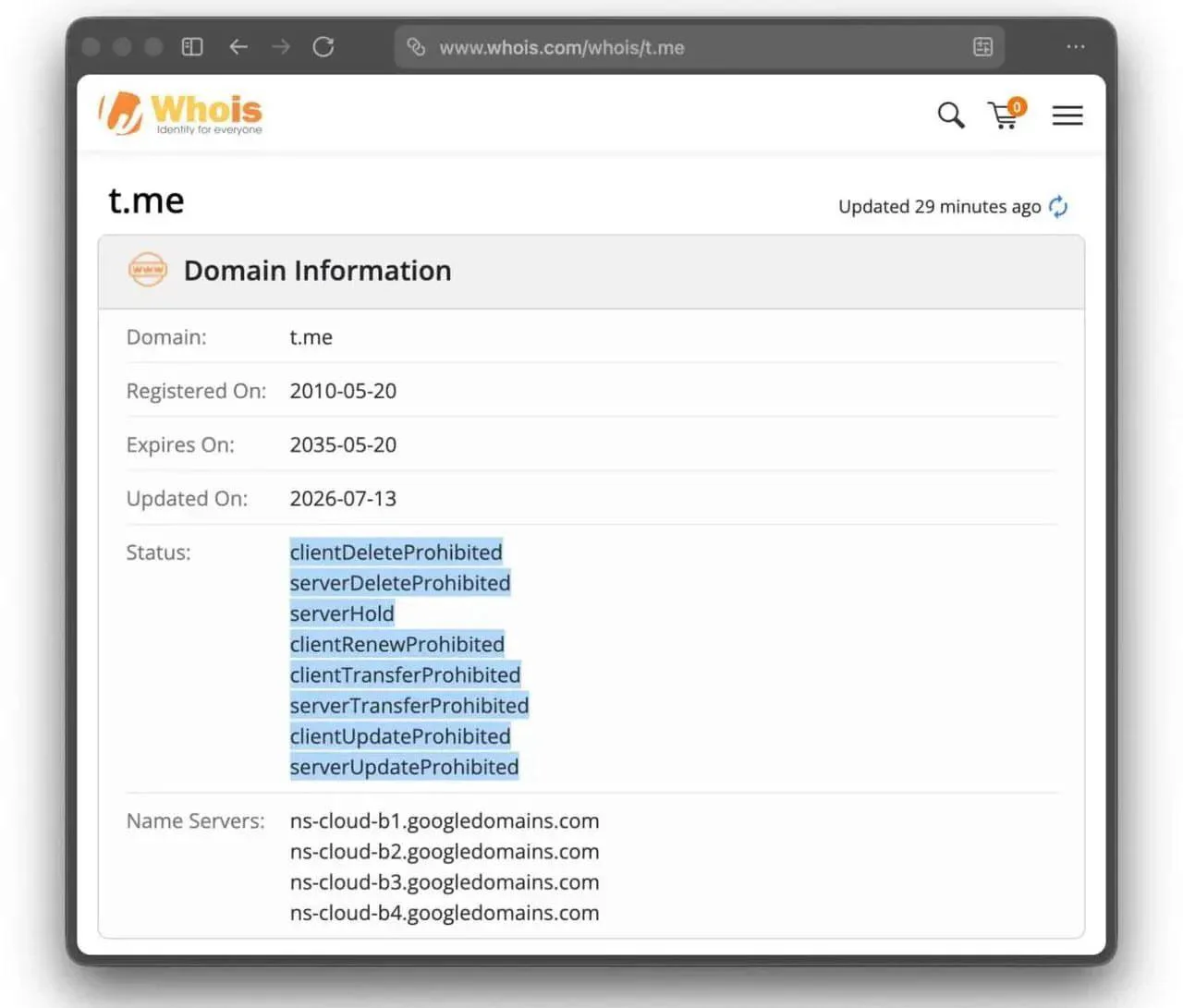Refresh the whois record via blue arrows
1183x1008 pixels.
pos(1058,206)
